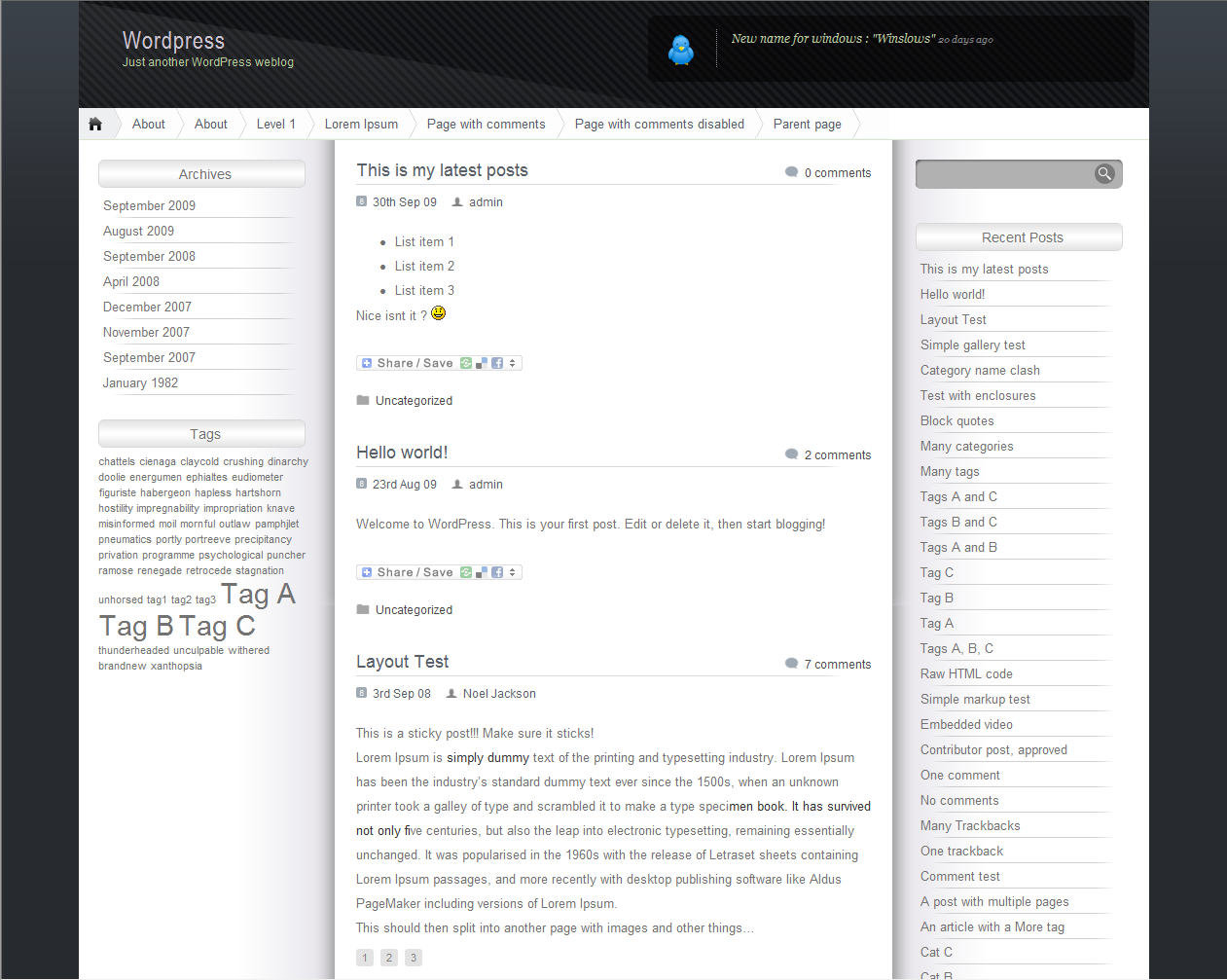Open the 'Hello world!' post title
This screenshot has width=1227, height=980.
(x=402, y=453)
